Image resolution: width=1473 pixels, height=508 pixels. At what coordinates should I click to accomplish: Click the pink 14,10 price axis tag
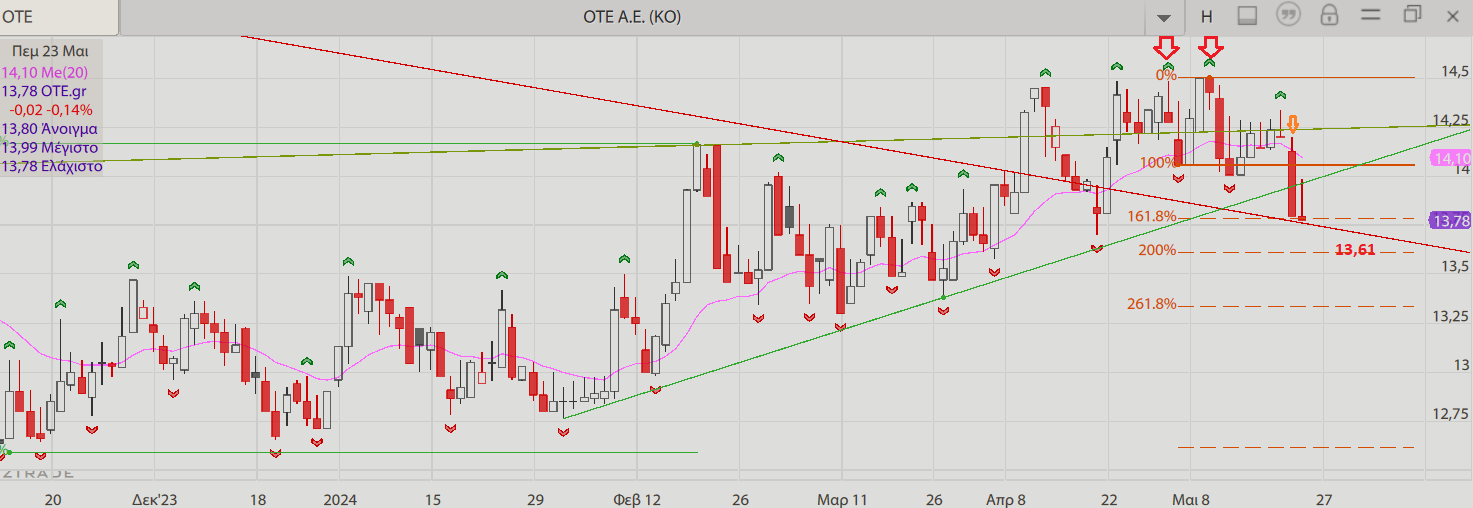(1451, 159)
